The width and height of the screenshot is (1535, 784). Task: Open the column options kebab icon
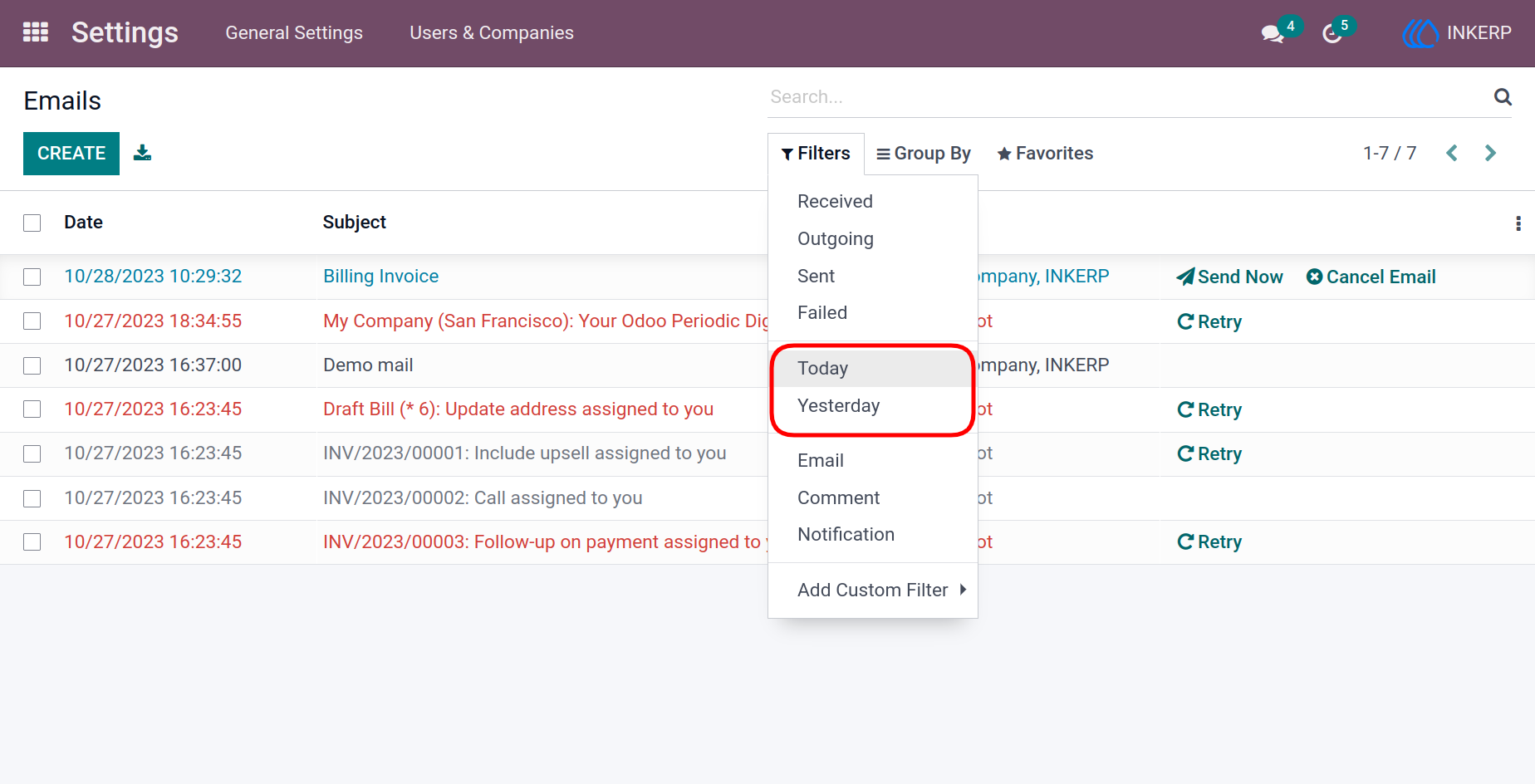1518,223
